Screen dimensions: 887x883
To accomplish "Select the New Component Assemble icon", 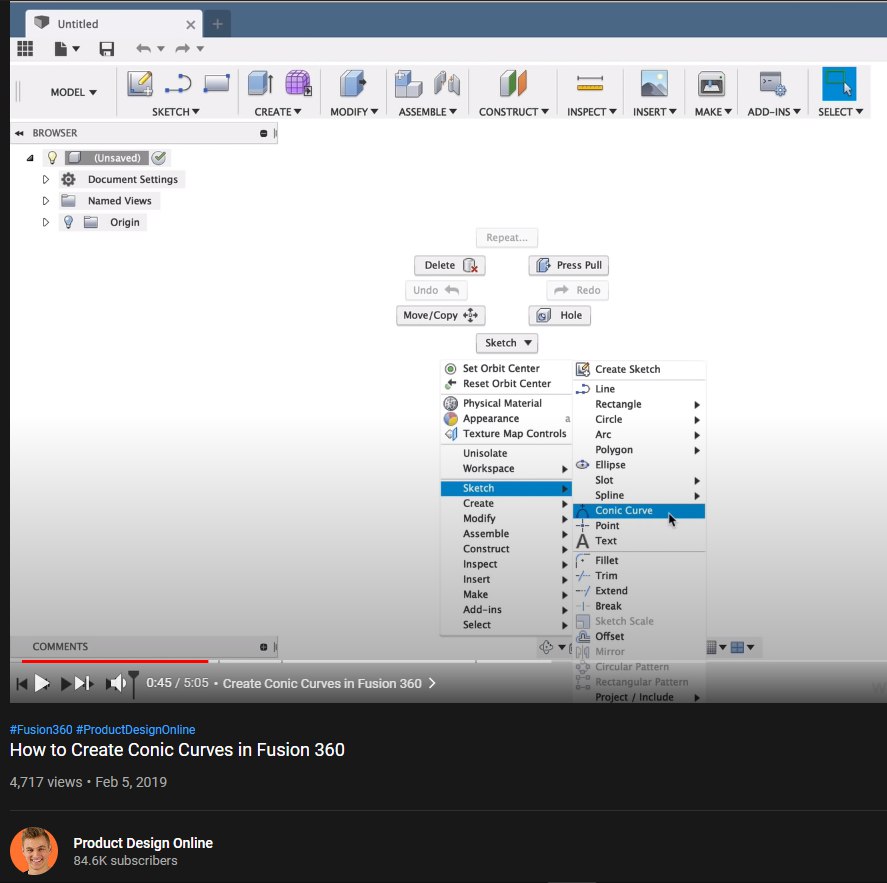I will click(408, 84).
